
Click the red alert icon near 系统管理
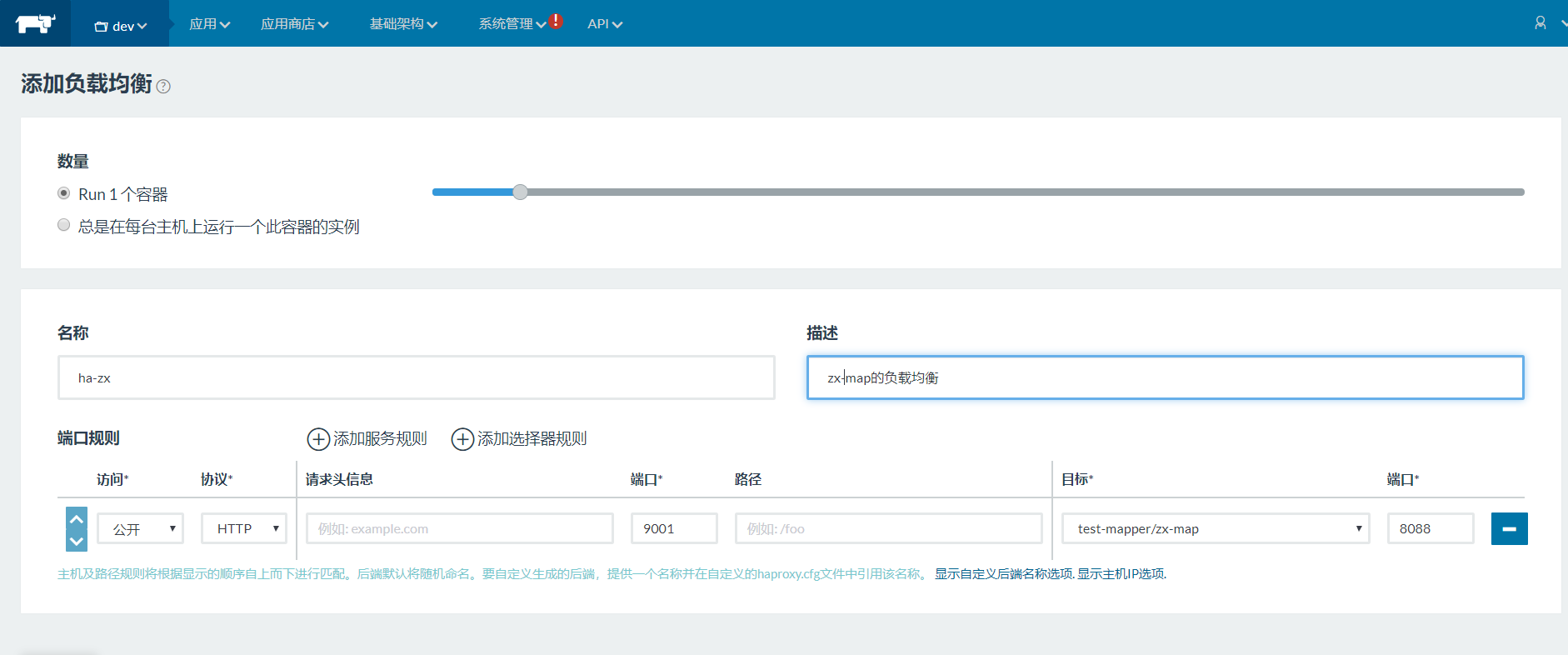556,21
